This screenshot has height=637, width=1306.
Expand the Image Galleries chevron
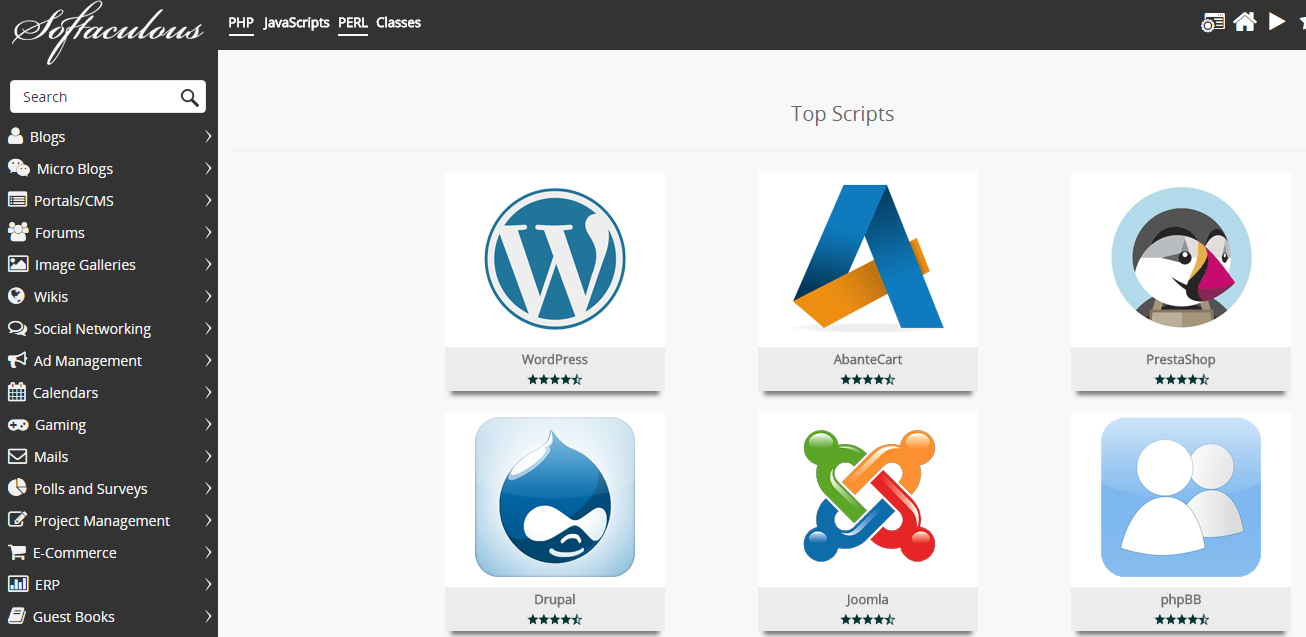208,264
